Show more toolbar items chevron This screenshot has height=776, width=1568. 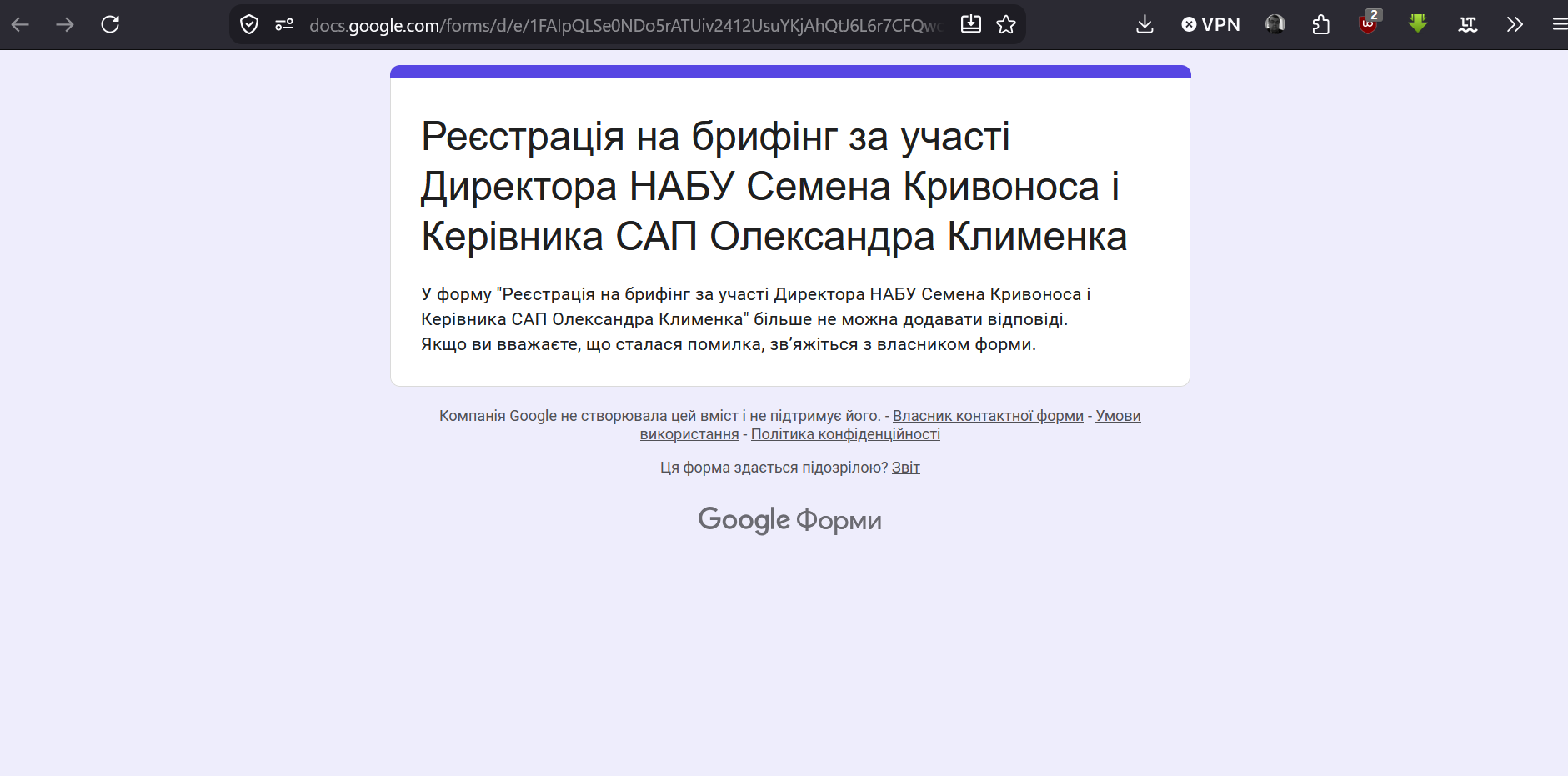click(1515, 24)
